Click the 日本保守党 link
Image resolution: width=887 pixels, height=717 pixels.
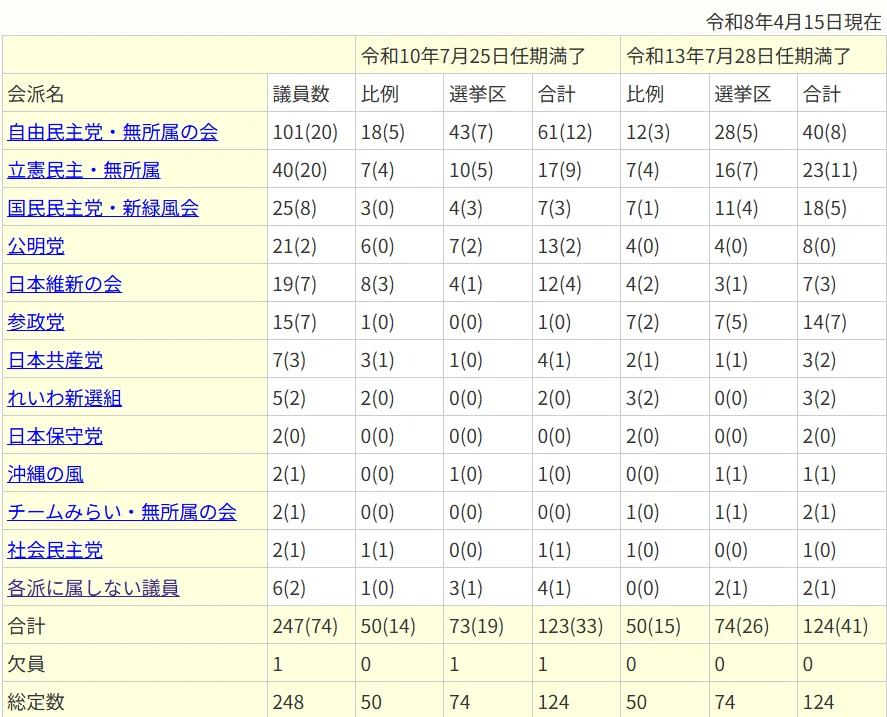point(55,436)
